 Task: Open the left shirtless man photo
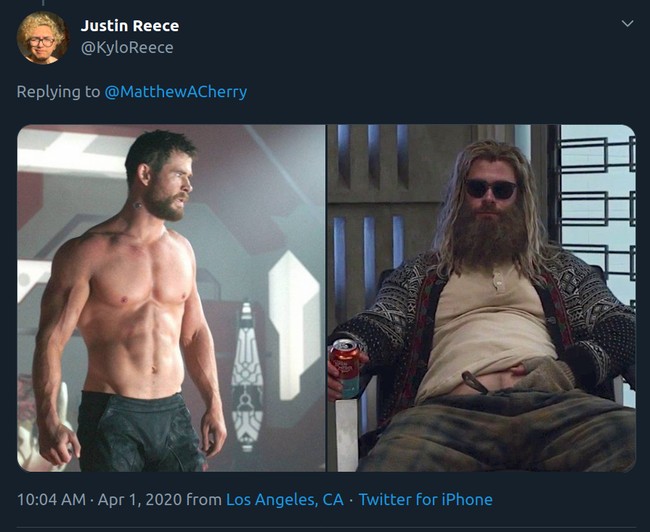171,297
